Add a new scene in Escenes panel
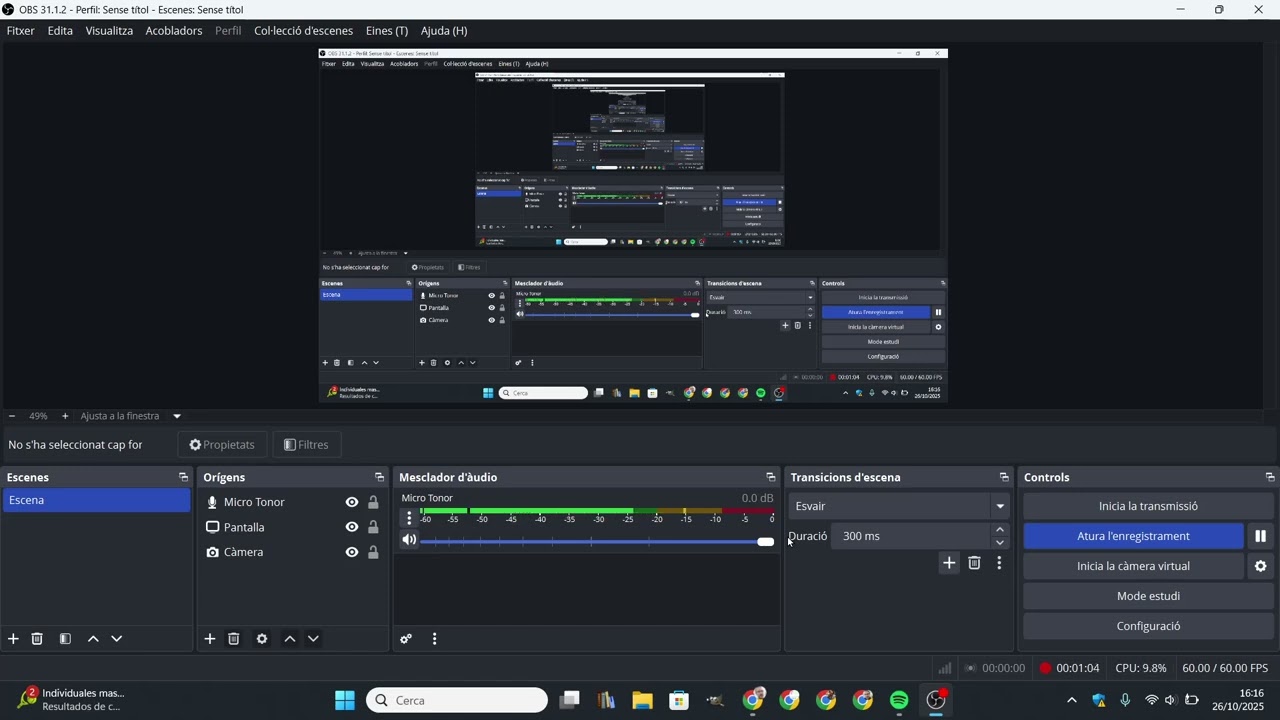Image resolution: width=1280 pixels, height=720 pixels. (13, 639)
